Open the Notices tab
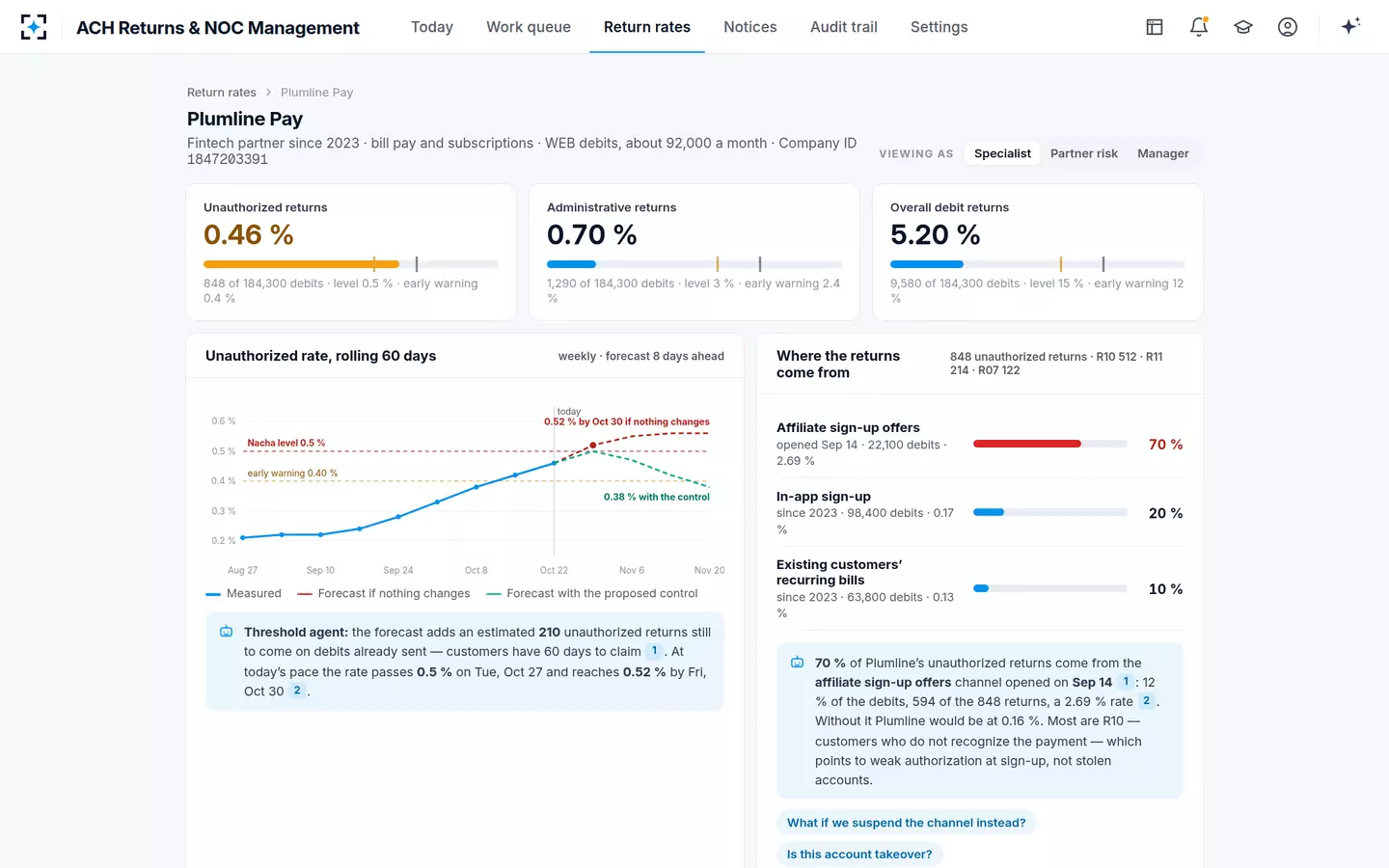This screenshot has width=1389, height=868. pos(750,27)
